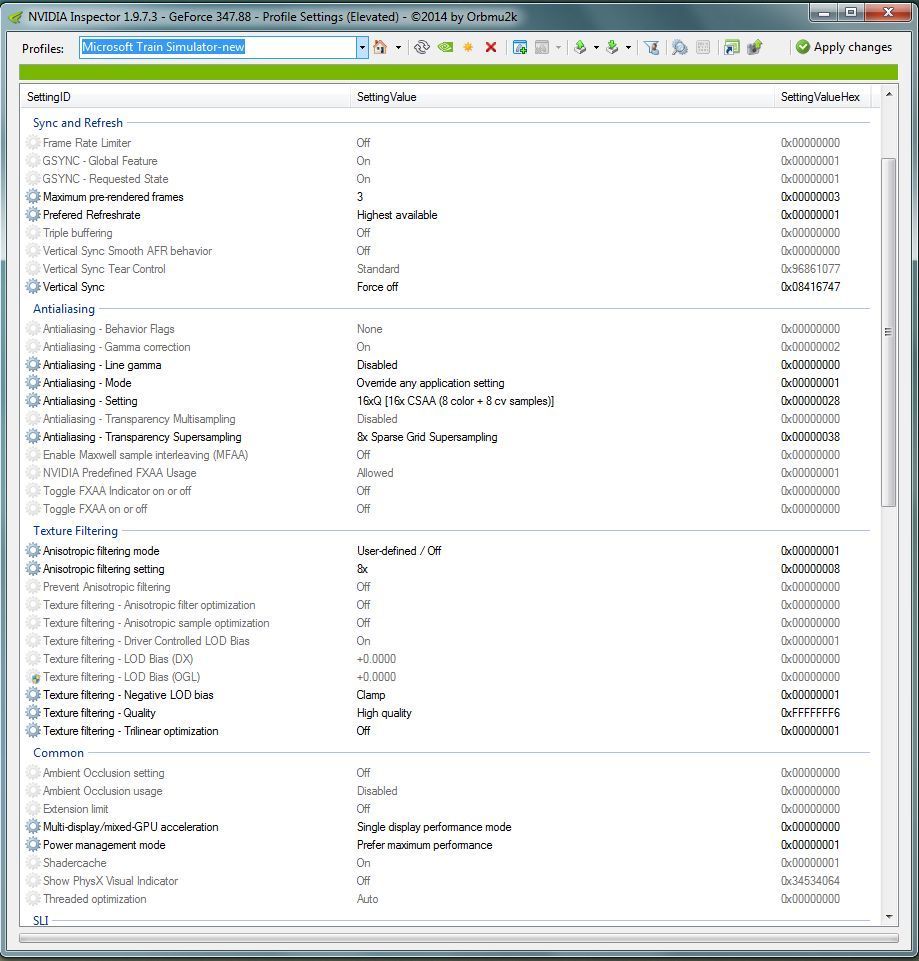The height and width of the screenshot is (961, 919).
Task: Click the refresh profile settings icon
Action: (421, 47)
